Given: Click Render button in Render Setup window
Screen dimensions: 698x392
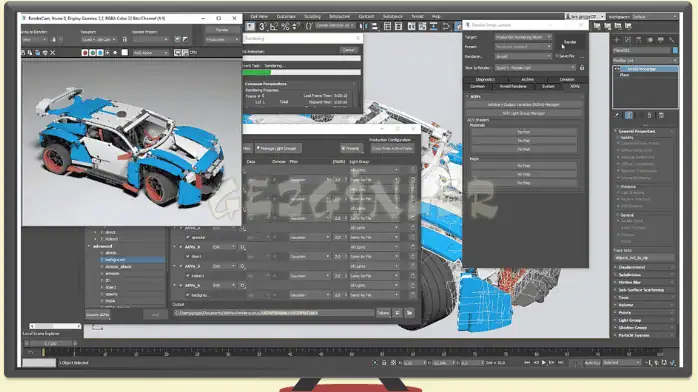Looking at the screenshot, I should tap(570, 42).
